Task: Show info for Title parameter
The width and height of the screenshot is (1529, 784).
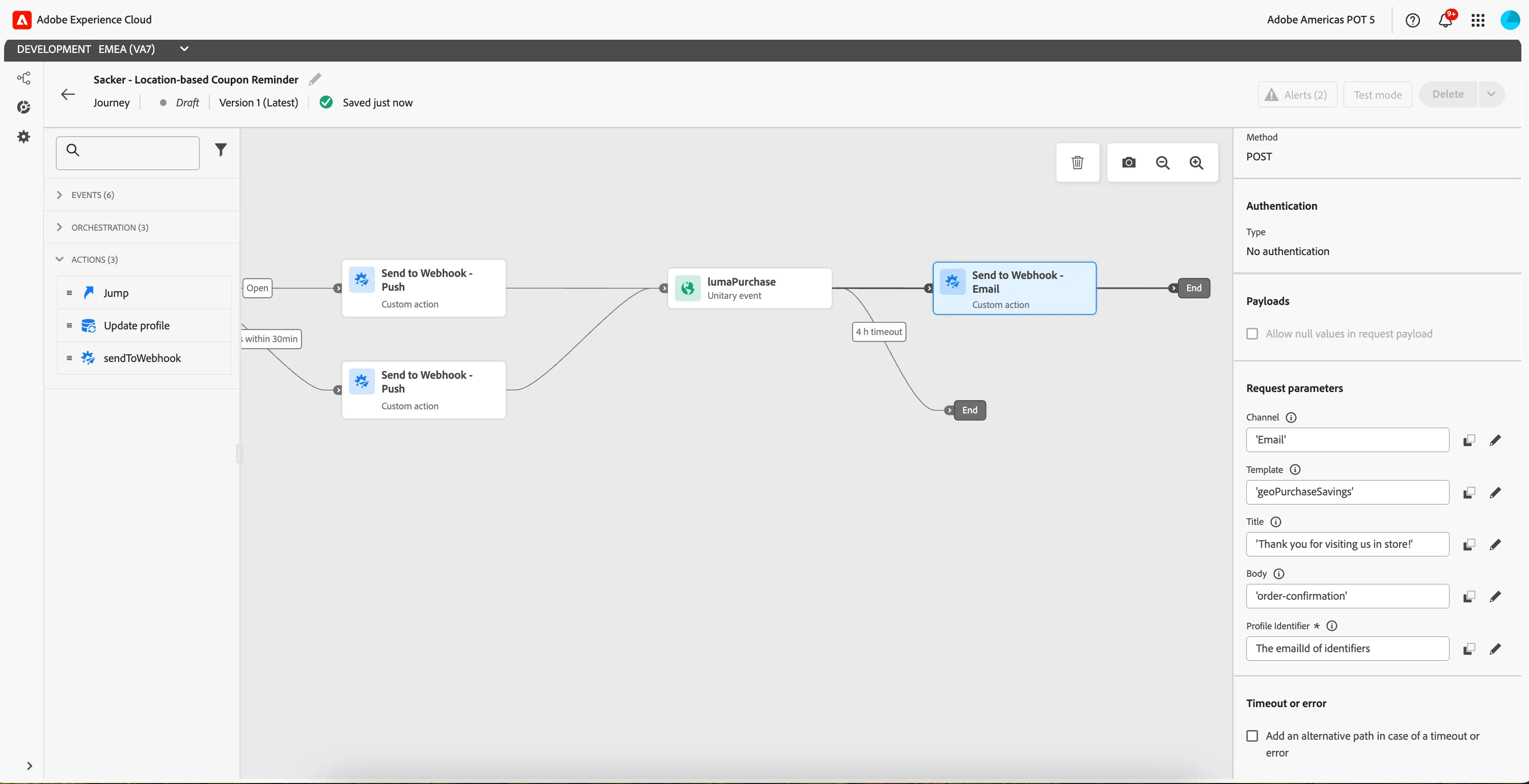Action: (x=1275, y=522)
